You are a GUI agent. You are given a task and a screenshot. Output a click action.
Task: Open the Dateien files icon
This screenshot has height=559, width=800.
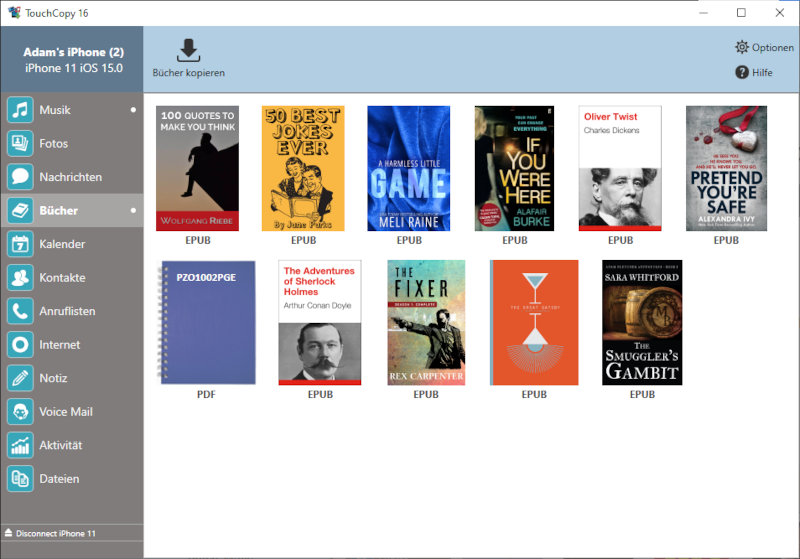[20, 479]
